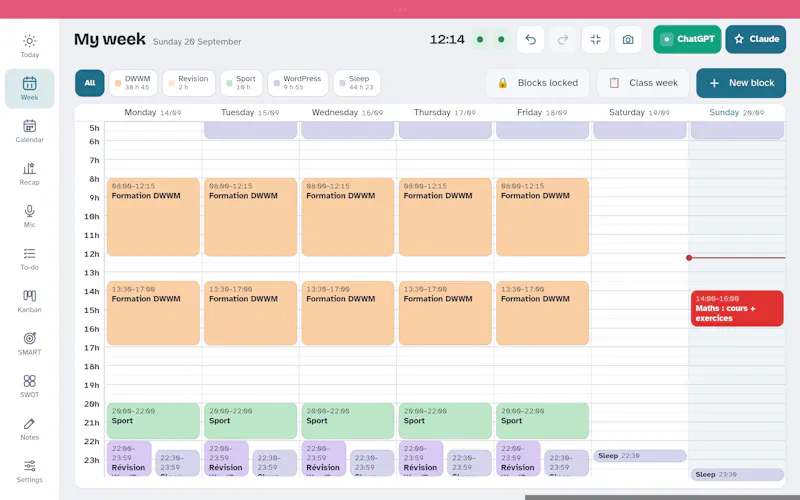Filter by WordPress category chip
This screenshot has width=800, height=500.
298,83
